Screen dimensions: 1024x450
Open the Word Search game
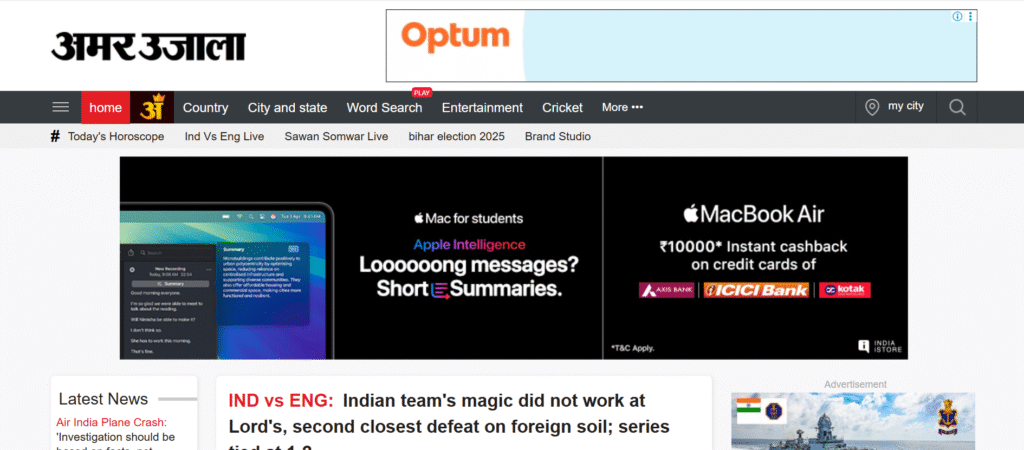click(x=384, y=108)
